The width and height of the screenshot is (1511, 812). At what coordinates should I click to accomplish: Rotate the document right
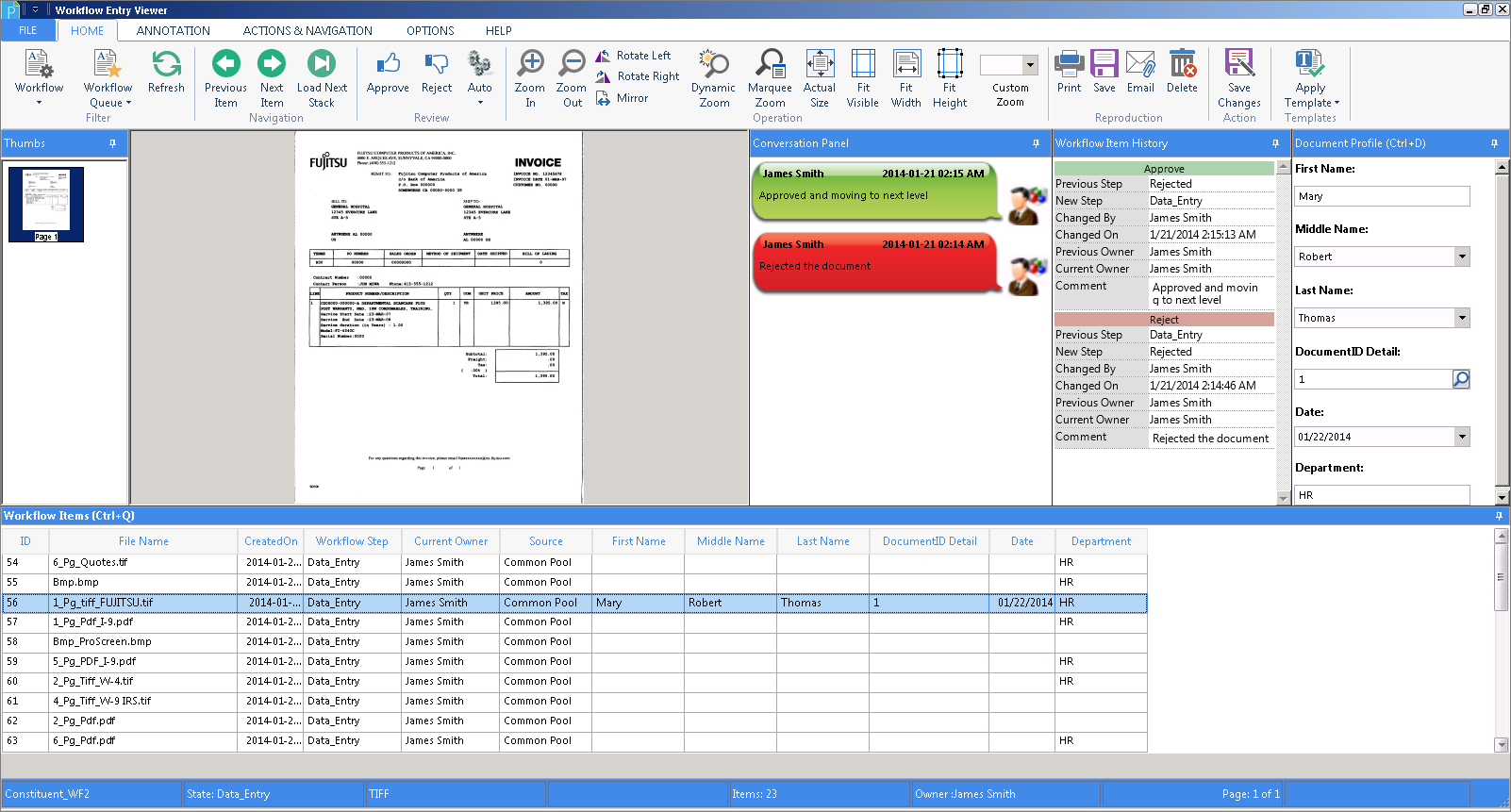coord(638,76)
